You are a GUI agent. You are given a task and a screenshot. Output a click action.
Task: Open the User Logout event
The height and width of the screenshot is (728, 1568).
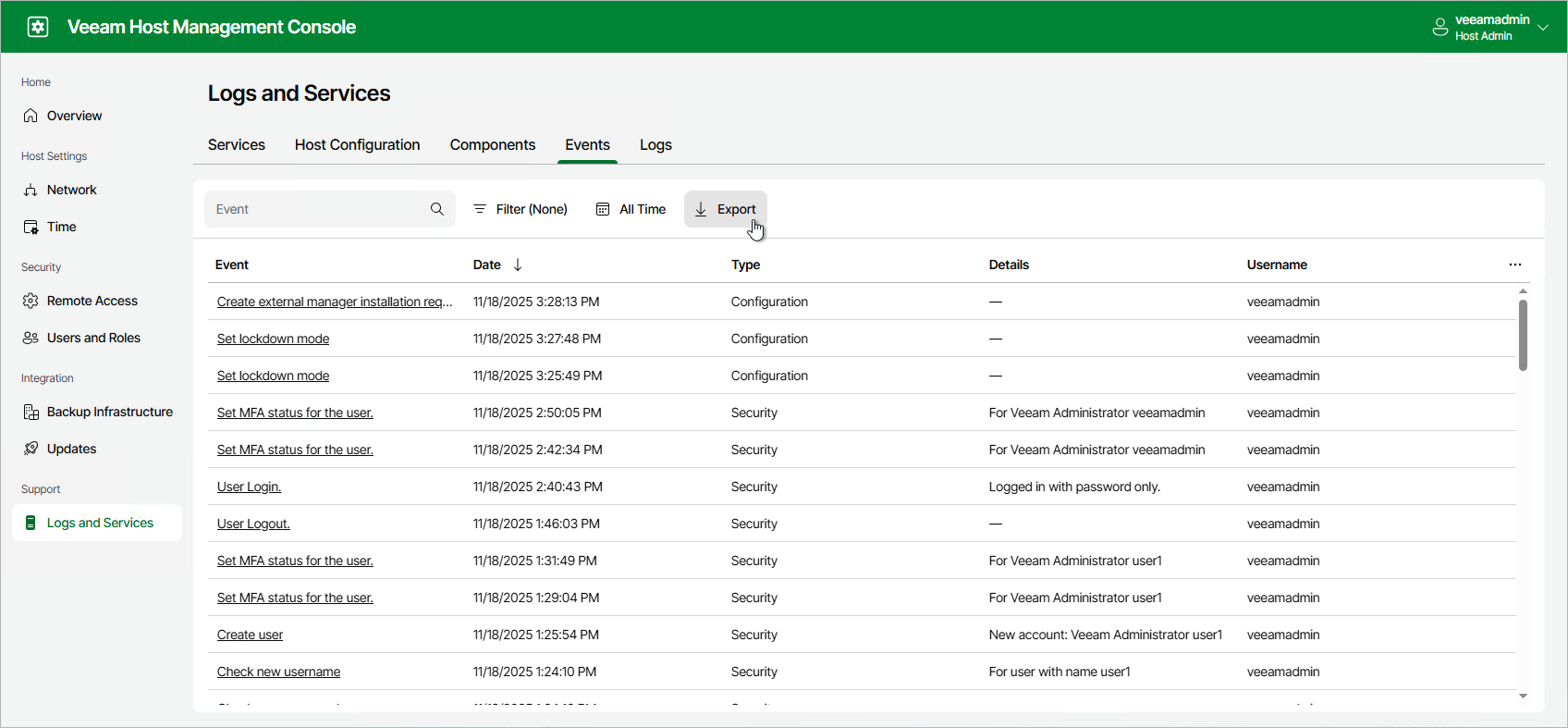(x=253, y=524)
